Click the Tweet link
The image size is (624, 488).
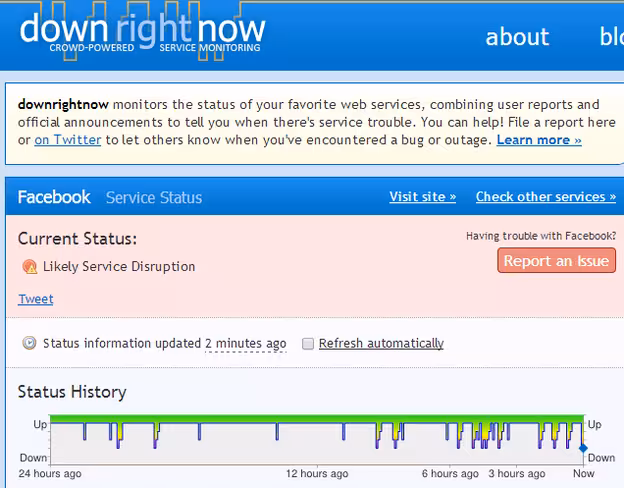tap(36, 299)
